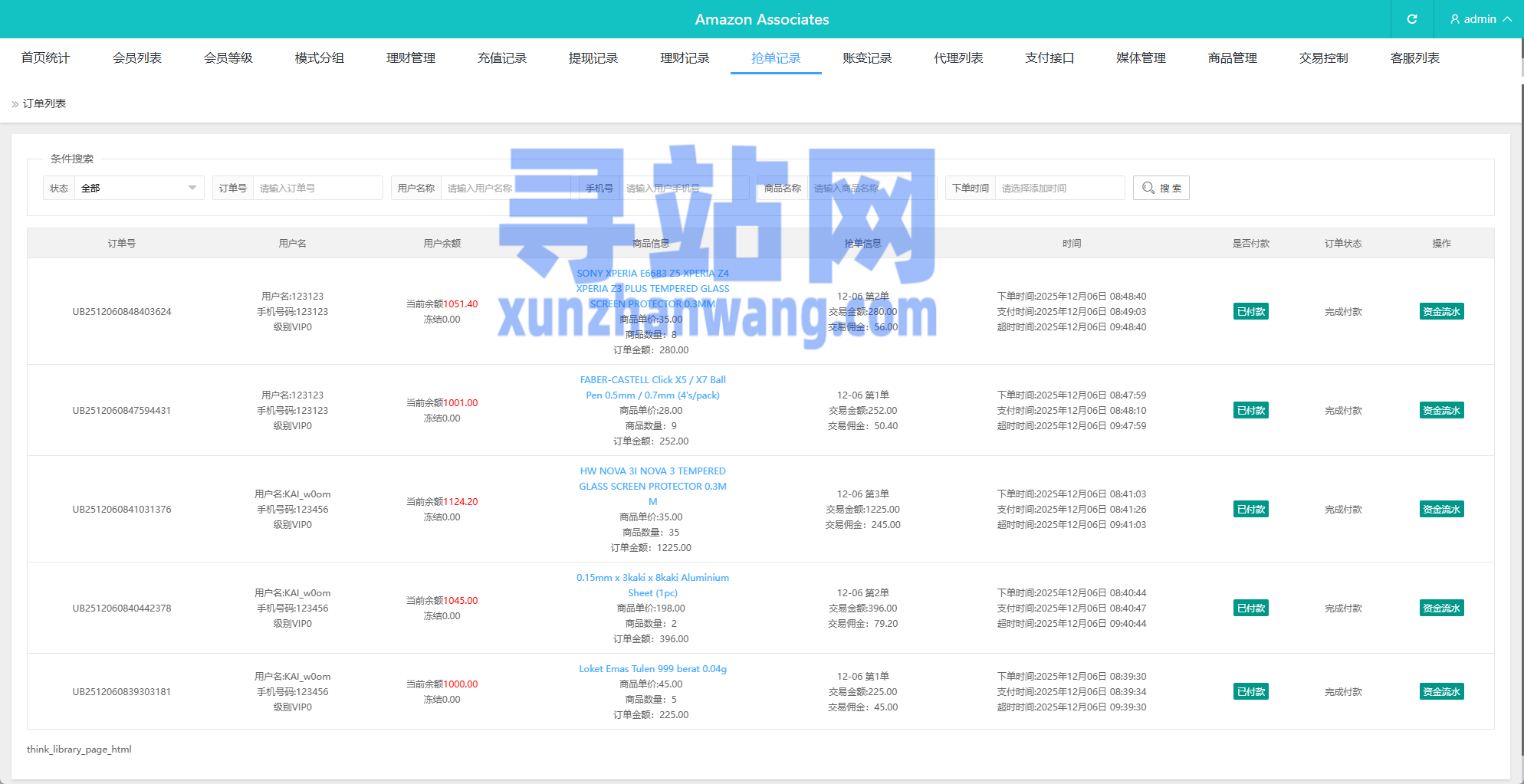
Task: Open the 下单时间 date picker
Action: click(x=1060, y=188)
